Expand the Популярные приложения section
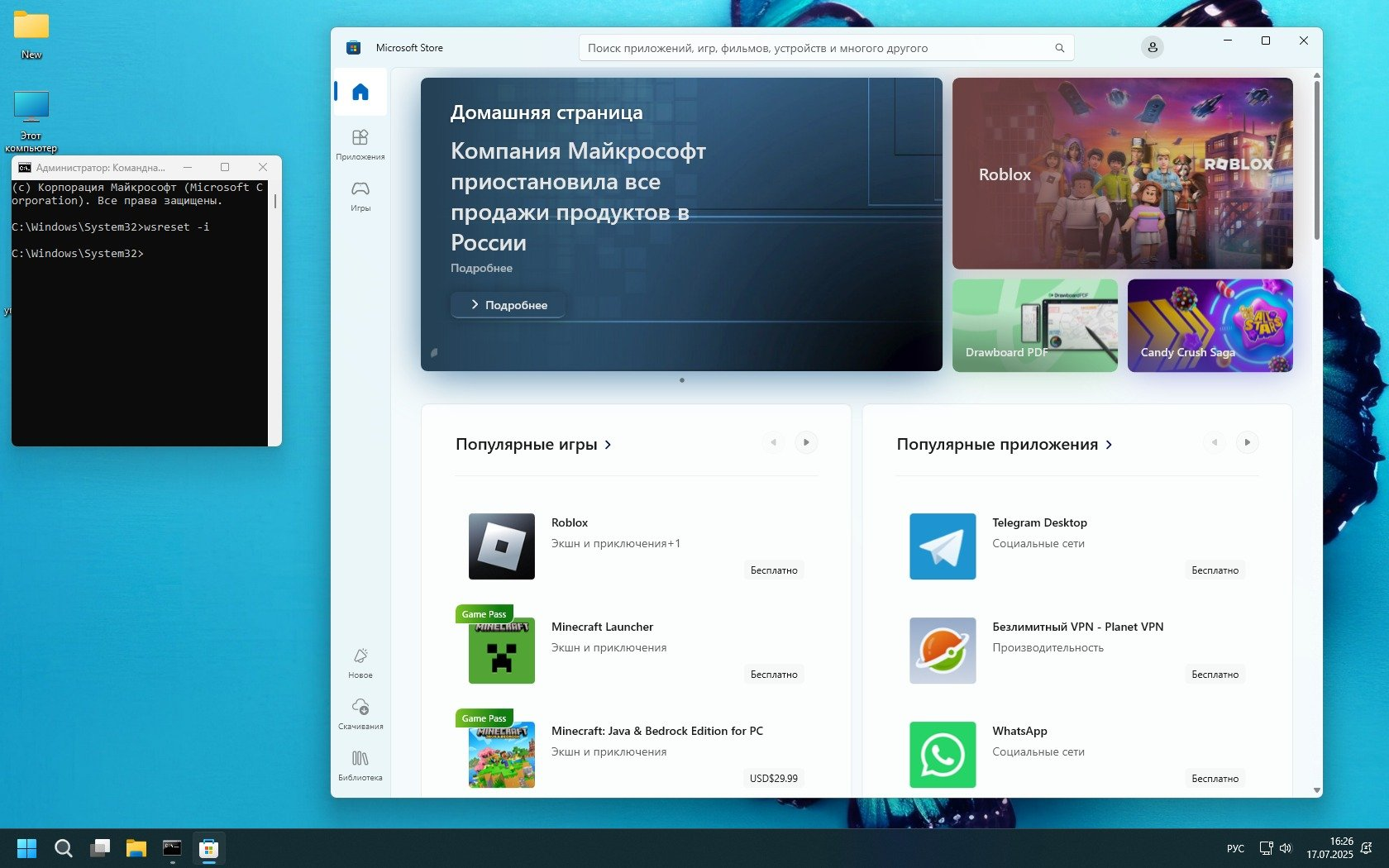The width and height of the screenshot is (1389, 868). click(x=1005, y=444)
